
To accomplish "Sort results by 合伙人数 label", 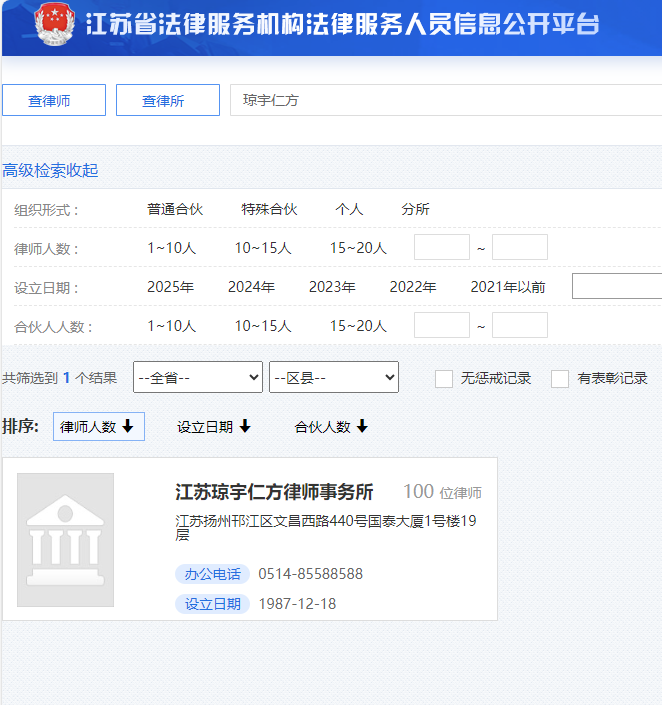I will click(322, 427).
